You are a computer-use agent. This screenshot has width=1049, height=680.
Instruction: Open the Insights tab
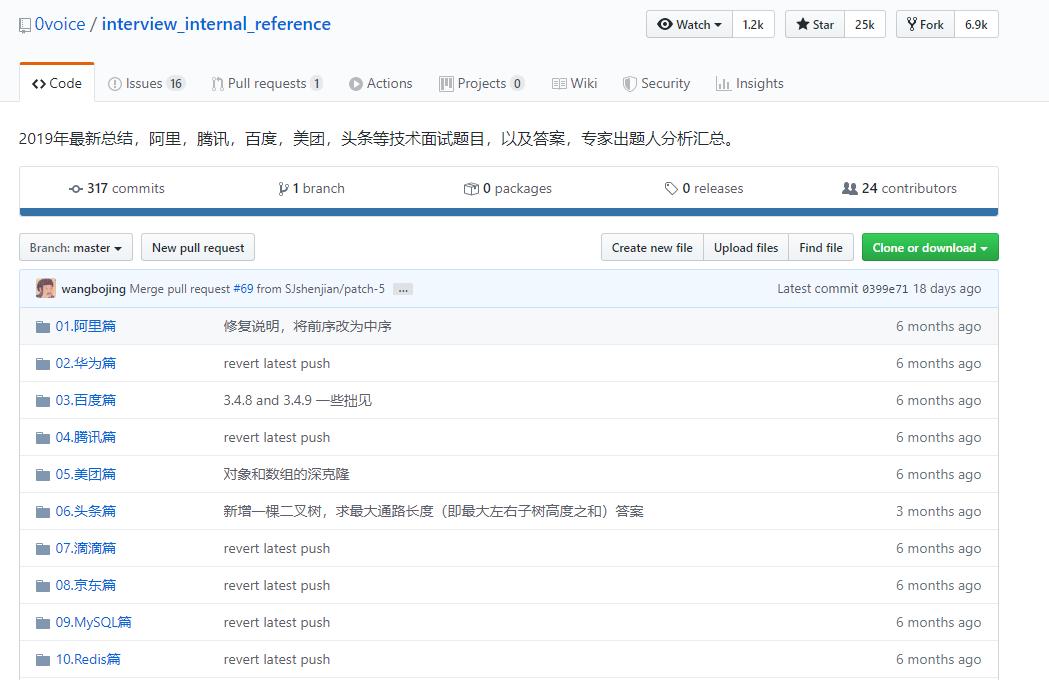coord(748,84)
